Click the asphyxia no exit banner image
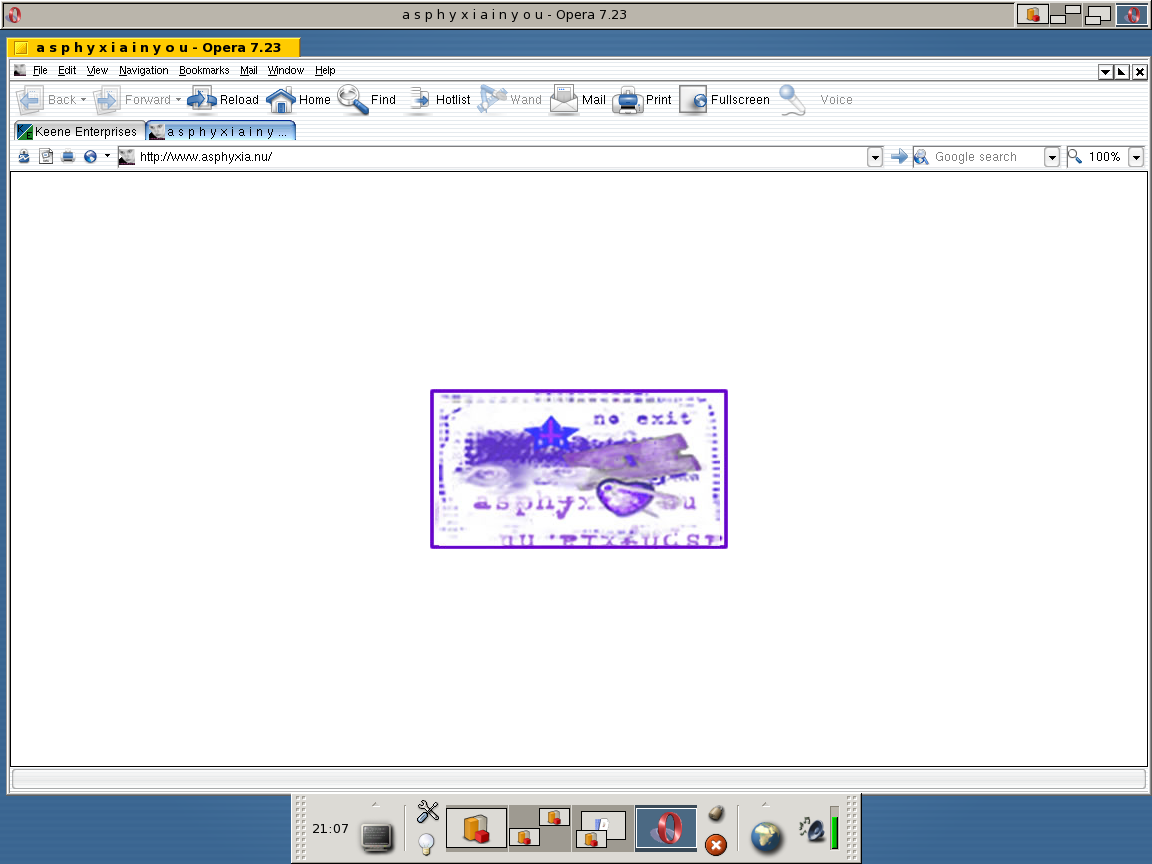 pyautogui.click(x=579, y=469)
